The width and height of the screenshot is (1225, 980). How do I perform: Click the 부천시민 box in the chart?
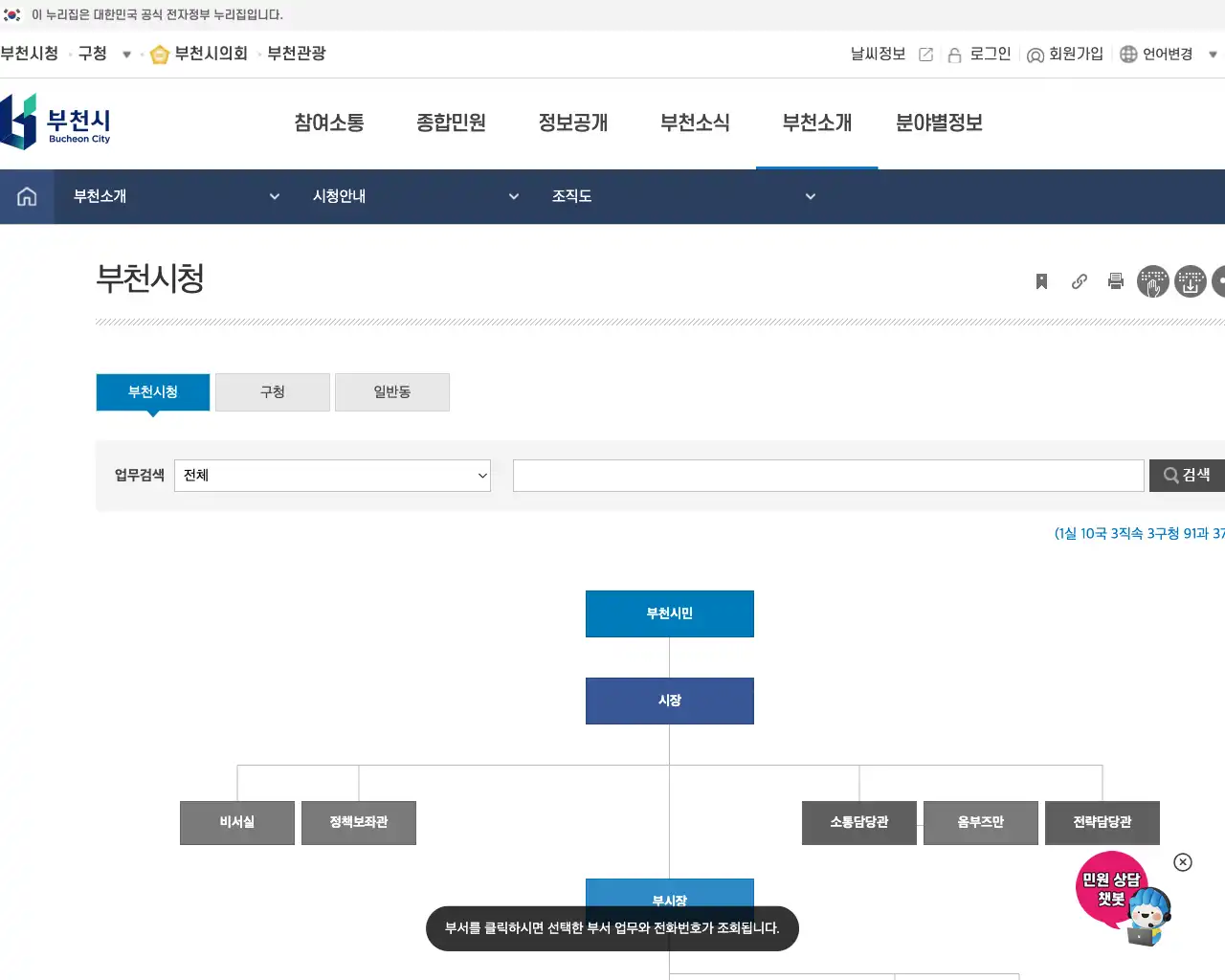[670, 613]
